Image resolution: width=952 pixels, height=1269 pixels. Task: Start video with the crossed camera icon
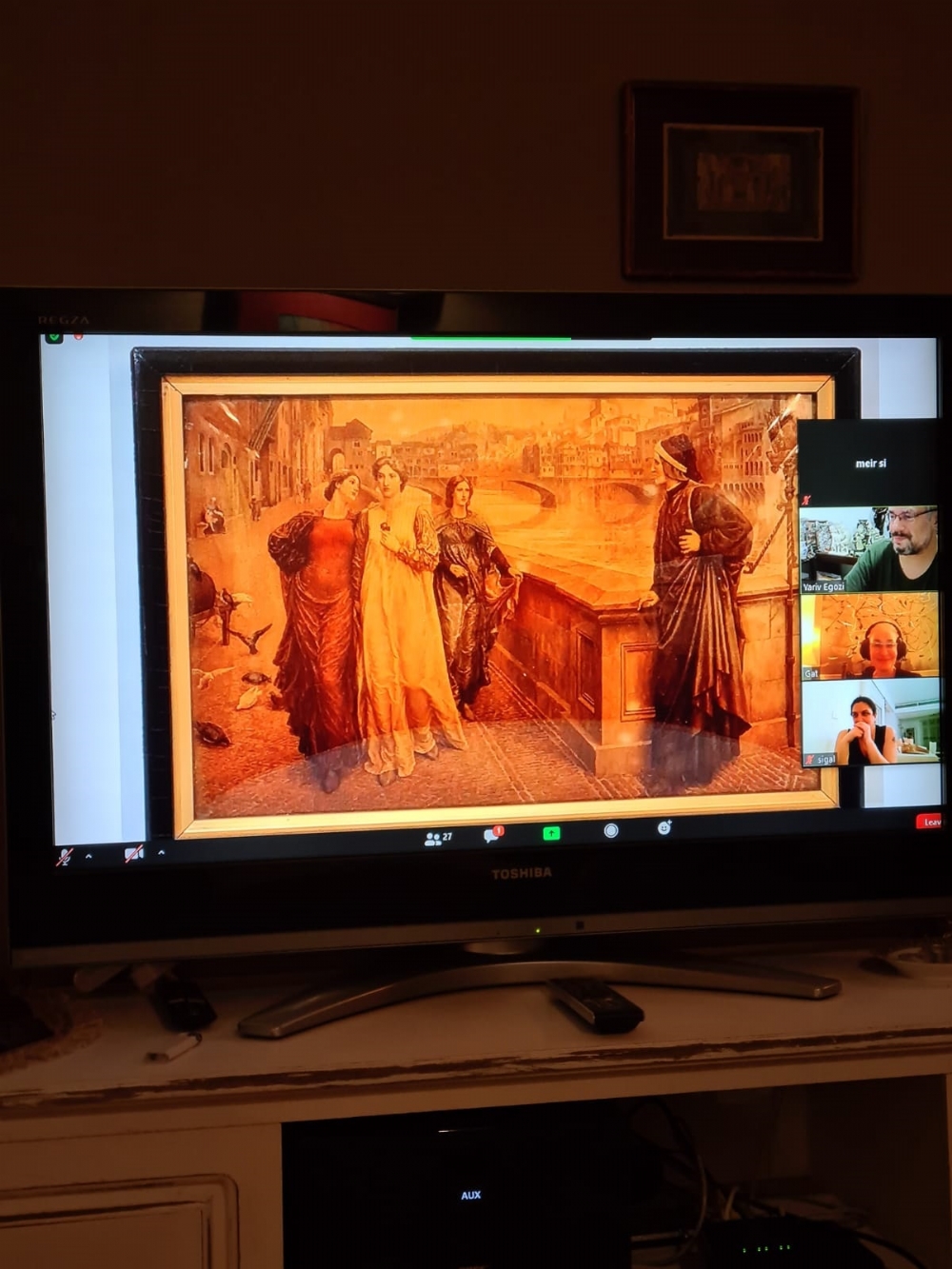[134, 853]
